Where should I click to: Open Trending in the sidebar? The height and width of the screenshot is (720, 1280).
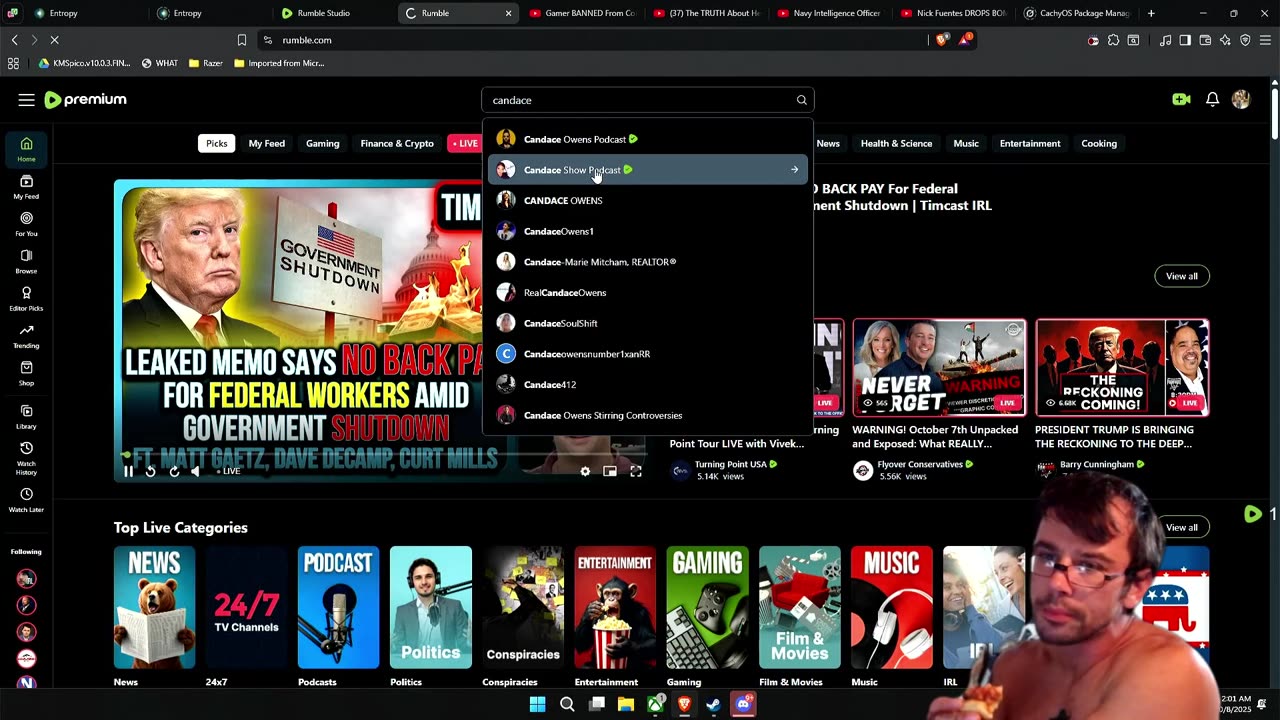click(26, 336)
